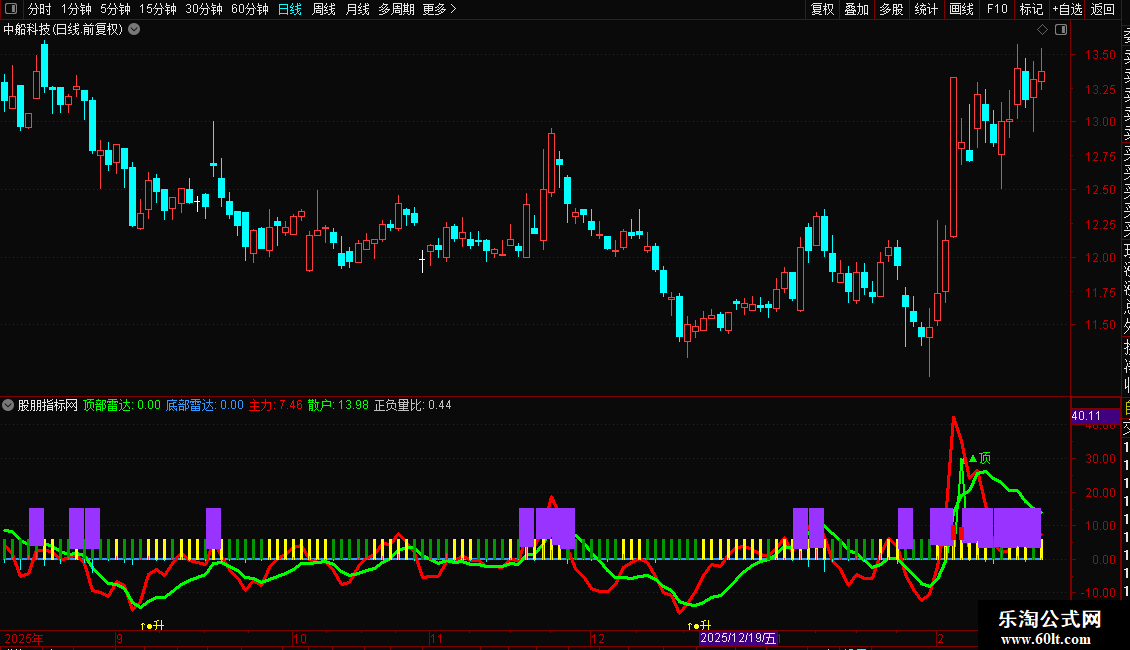The image size is (1130, 650).
Task: Select the 1分钟 period
Action: [x=76, y=9]
